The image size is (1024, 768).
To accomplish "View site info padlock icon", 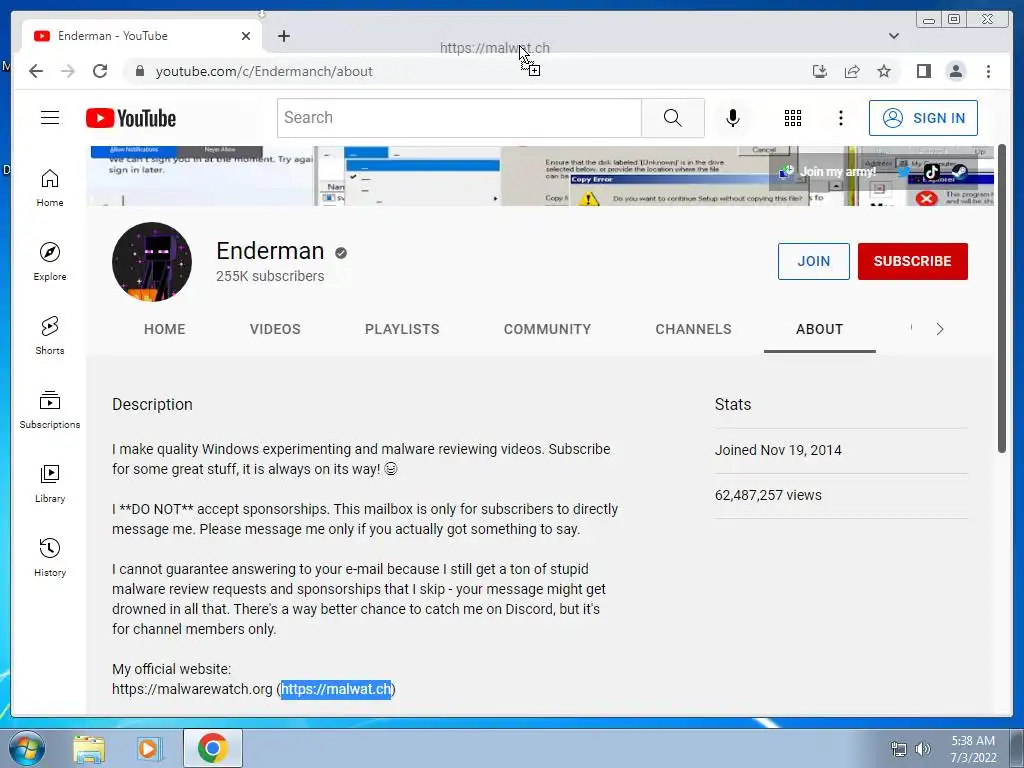I will [x=139, y=71].
